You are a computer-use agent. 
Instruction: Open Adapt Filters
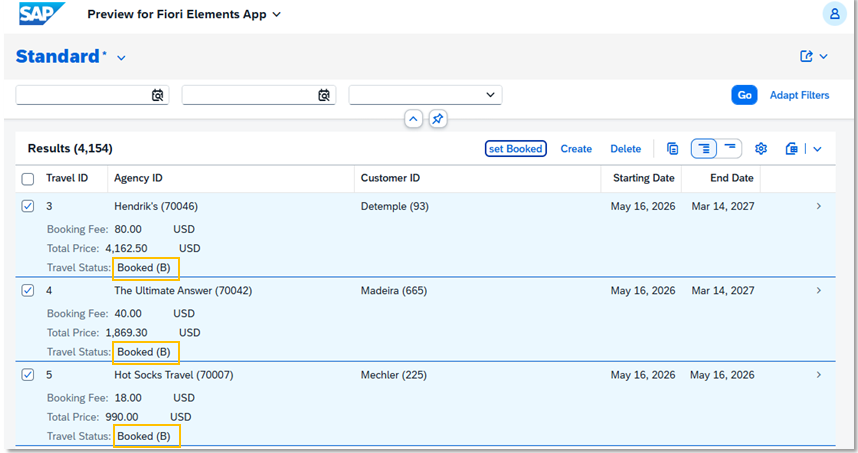pyautogui.click(x=799, y=95)
